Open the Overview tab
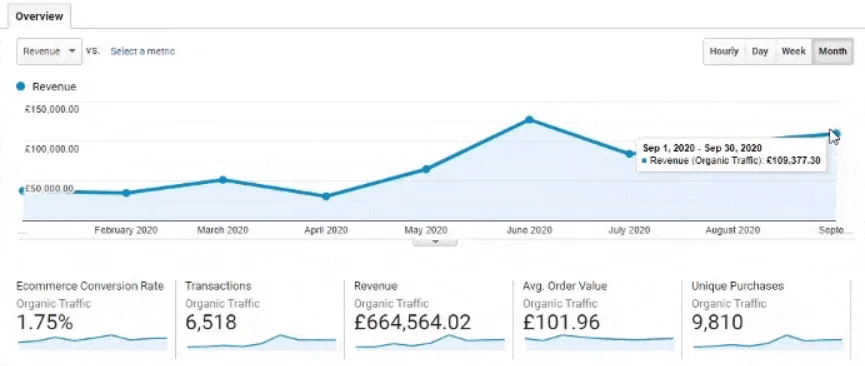The width and height of the screenshot is (865, 366). pos(39,16)
